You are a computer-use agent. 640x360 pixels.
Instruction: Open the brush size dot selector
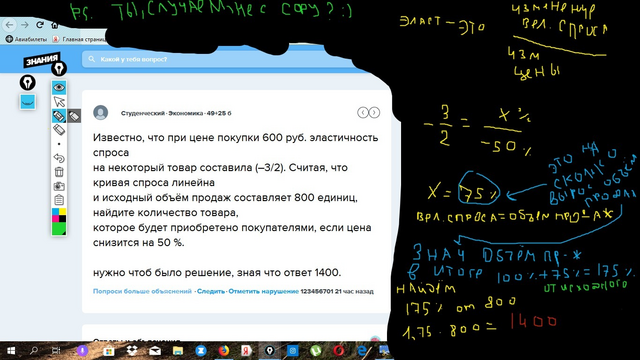[x=59, y=144]
